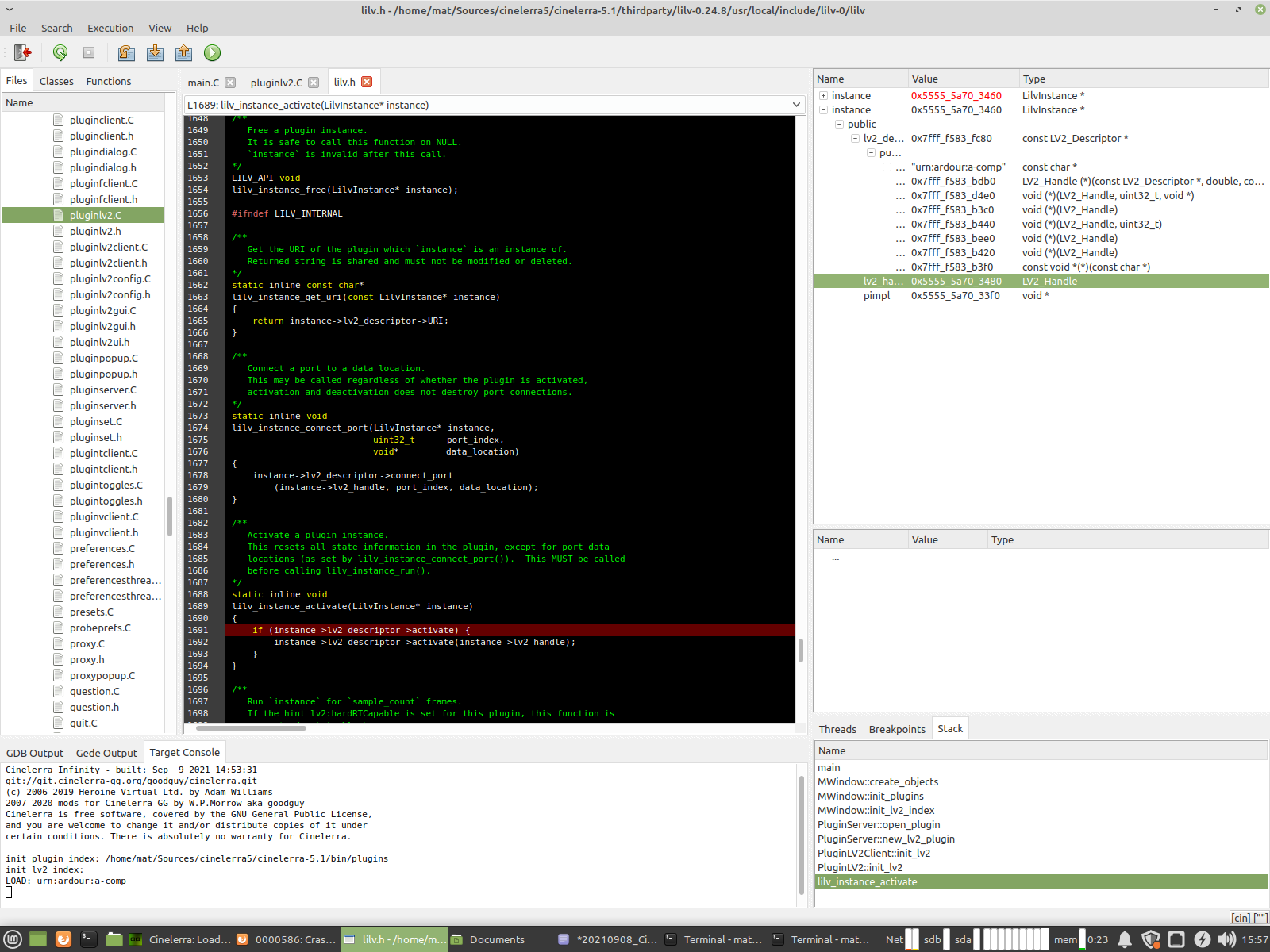
Task: Step out using the up-arrow icon
Action: coord(183,53)
